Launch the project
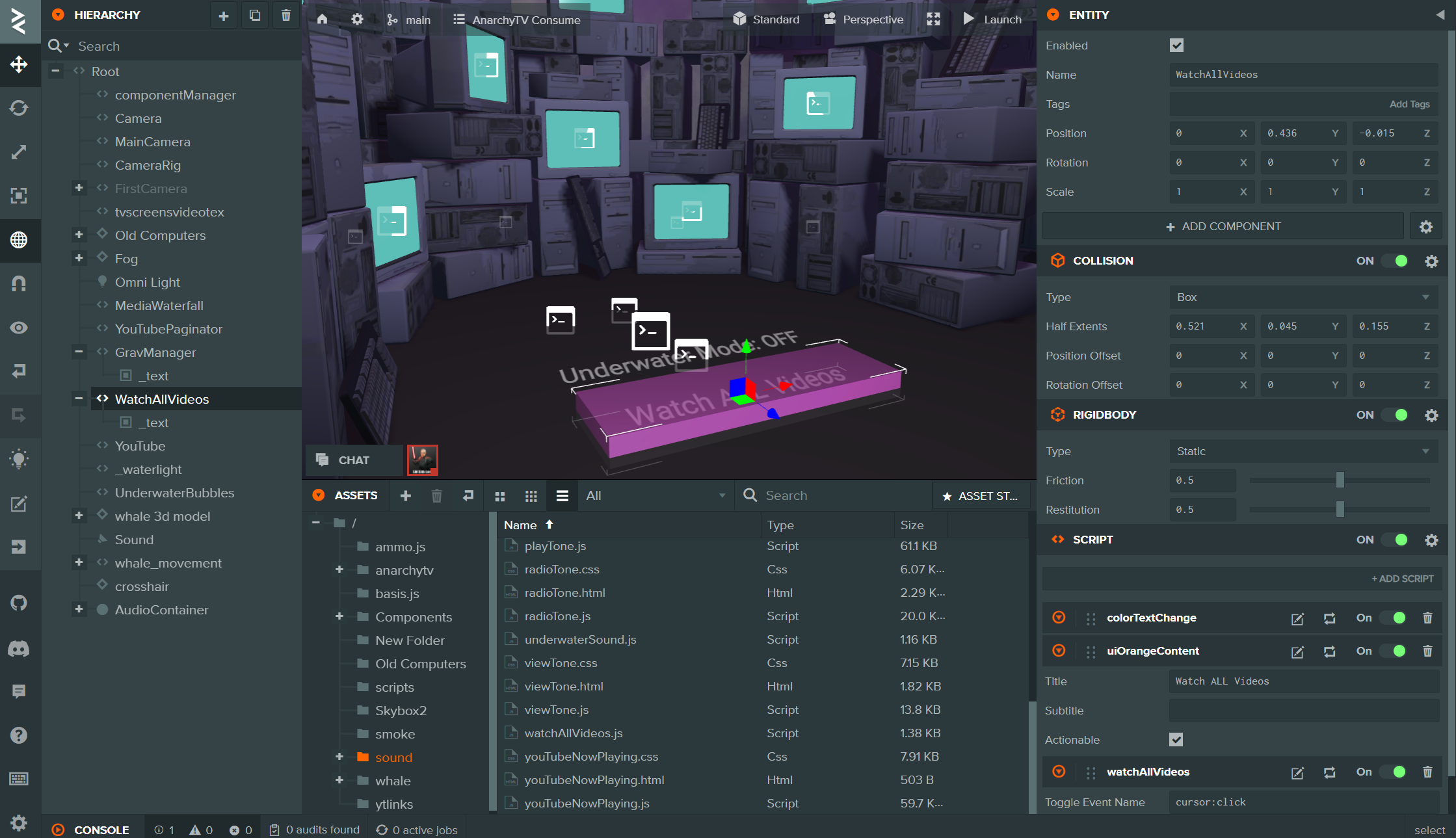 click(992, 20)
